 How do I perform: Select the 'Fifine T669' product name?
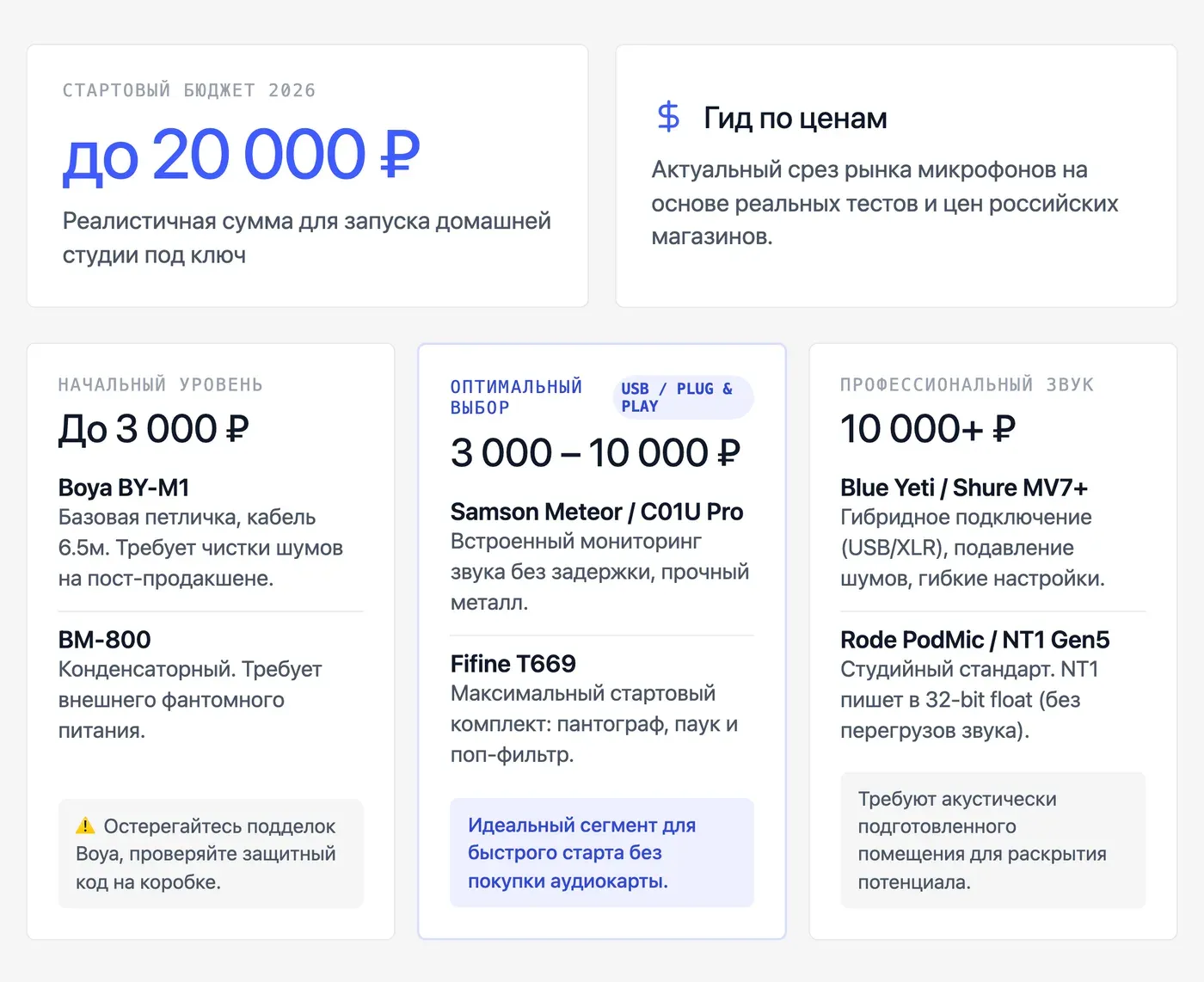[x=513, y=664]
